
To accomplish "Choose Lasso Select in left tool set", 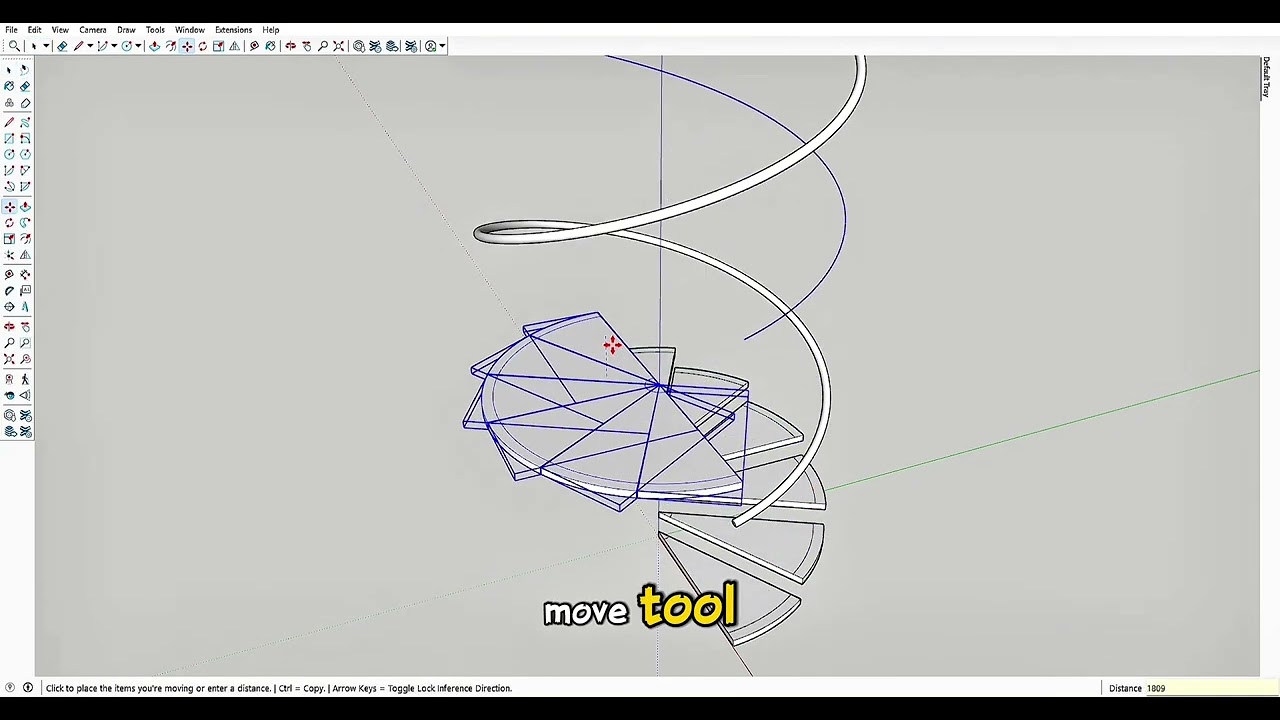I will pos(25,69).
